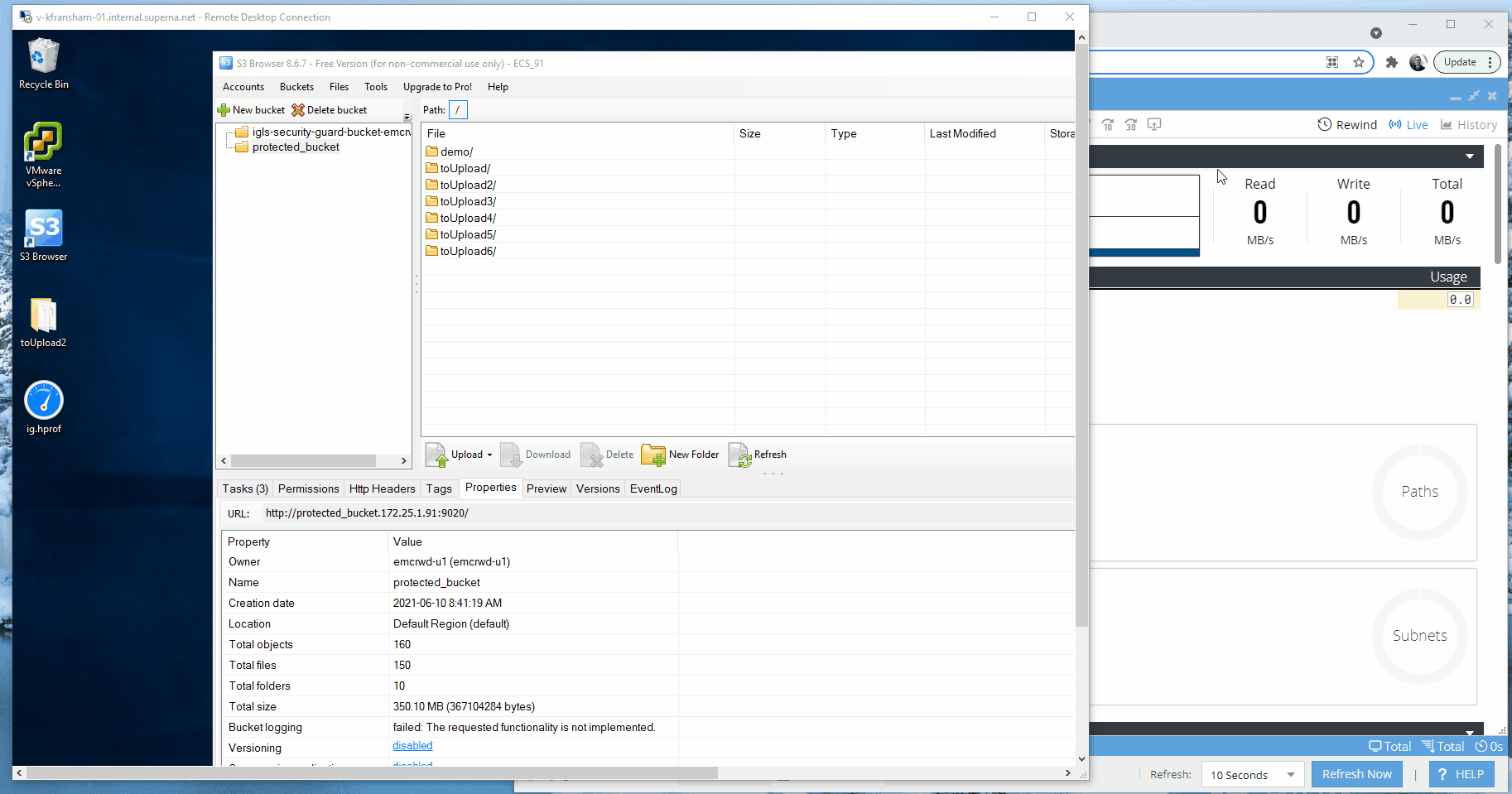
Task: Click the Download toolbar button
Action: (536, 455)
